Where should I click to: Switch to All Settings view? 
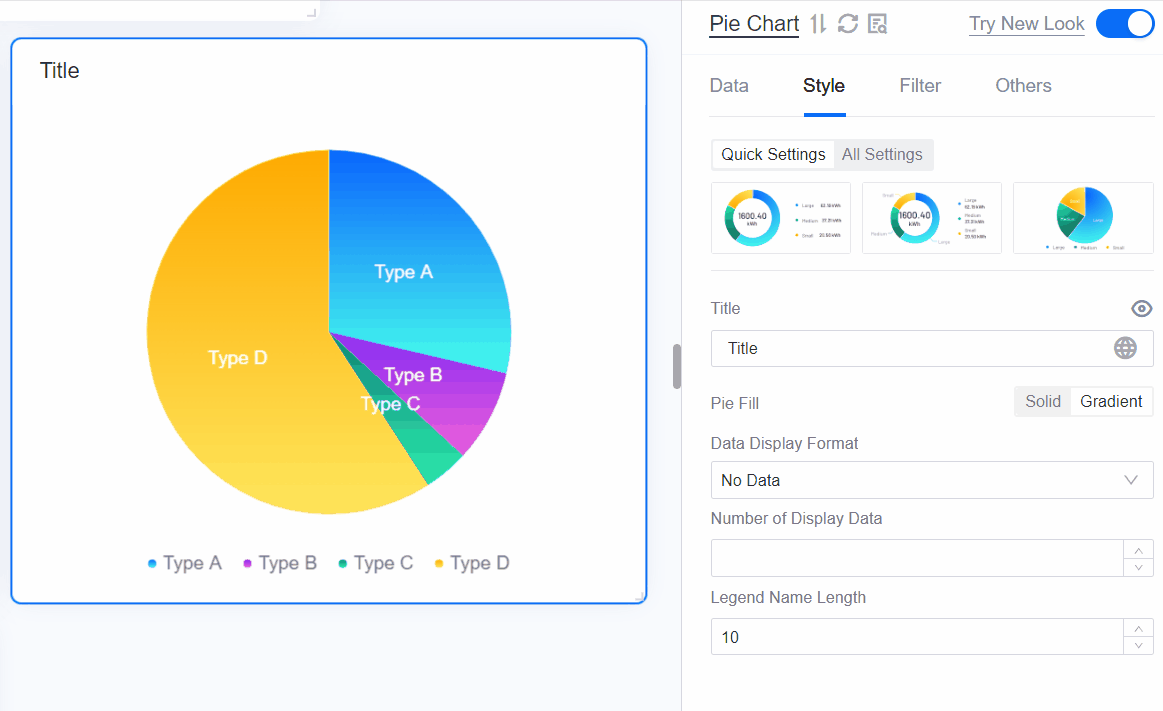(x=882, y=154)
